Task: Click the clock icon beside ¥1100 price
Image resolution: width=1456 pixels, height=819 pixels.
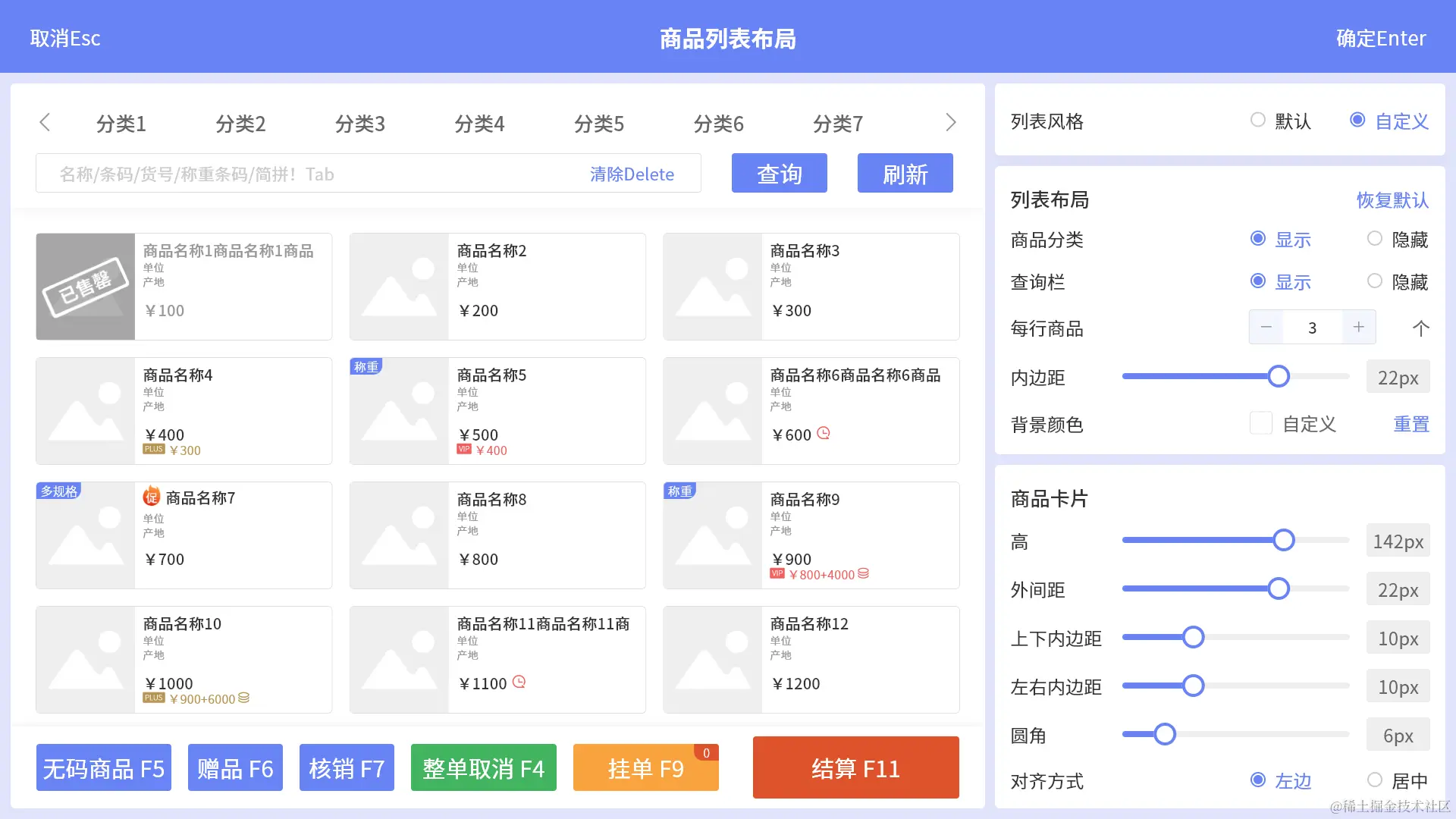Action: pyautogui.click(x=519, y=682)
